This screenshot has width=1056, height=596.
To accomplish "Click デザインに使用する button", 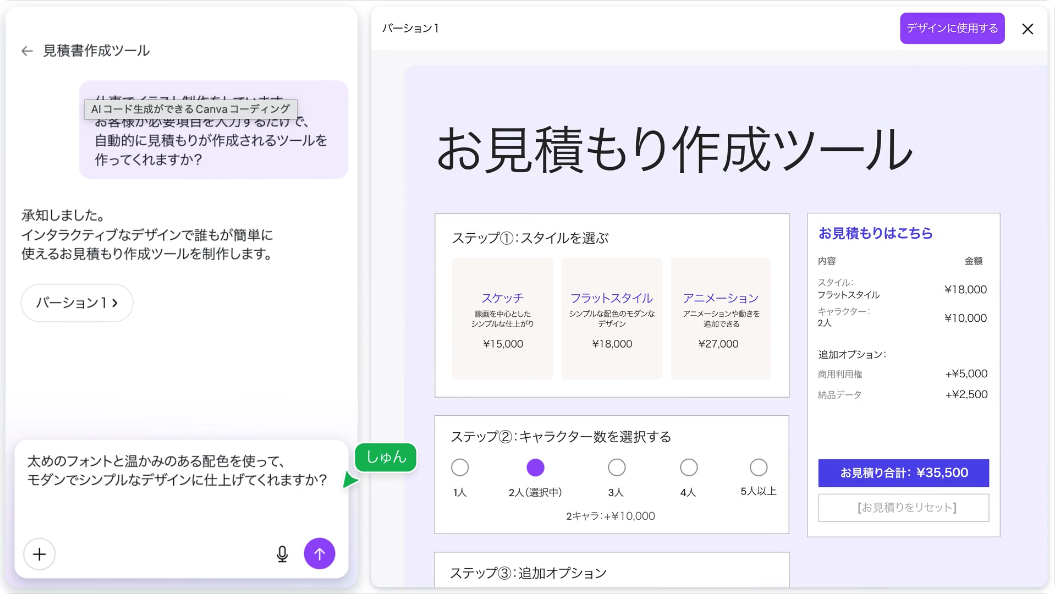I will click(x=951, y=29).
